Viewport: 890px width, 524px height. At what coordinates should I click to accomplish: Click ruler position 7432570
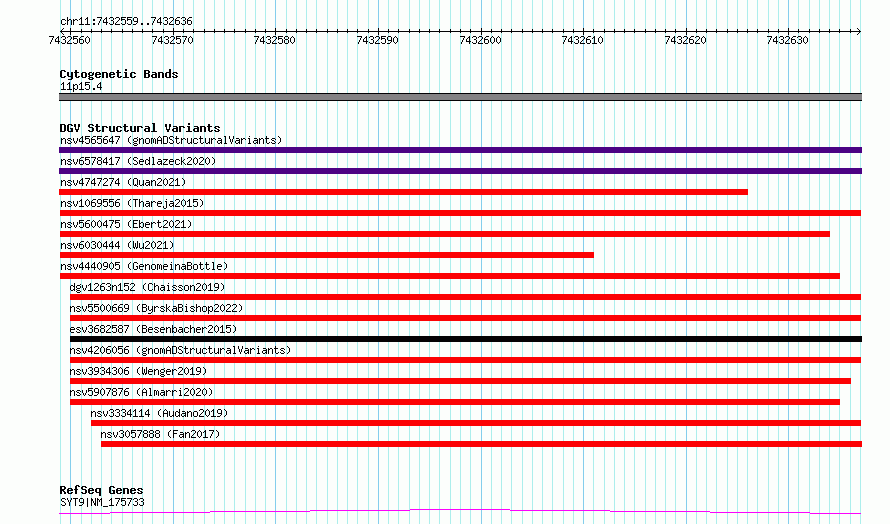[x=172, y=40]
